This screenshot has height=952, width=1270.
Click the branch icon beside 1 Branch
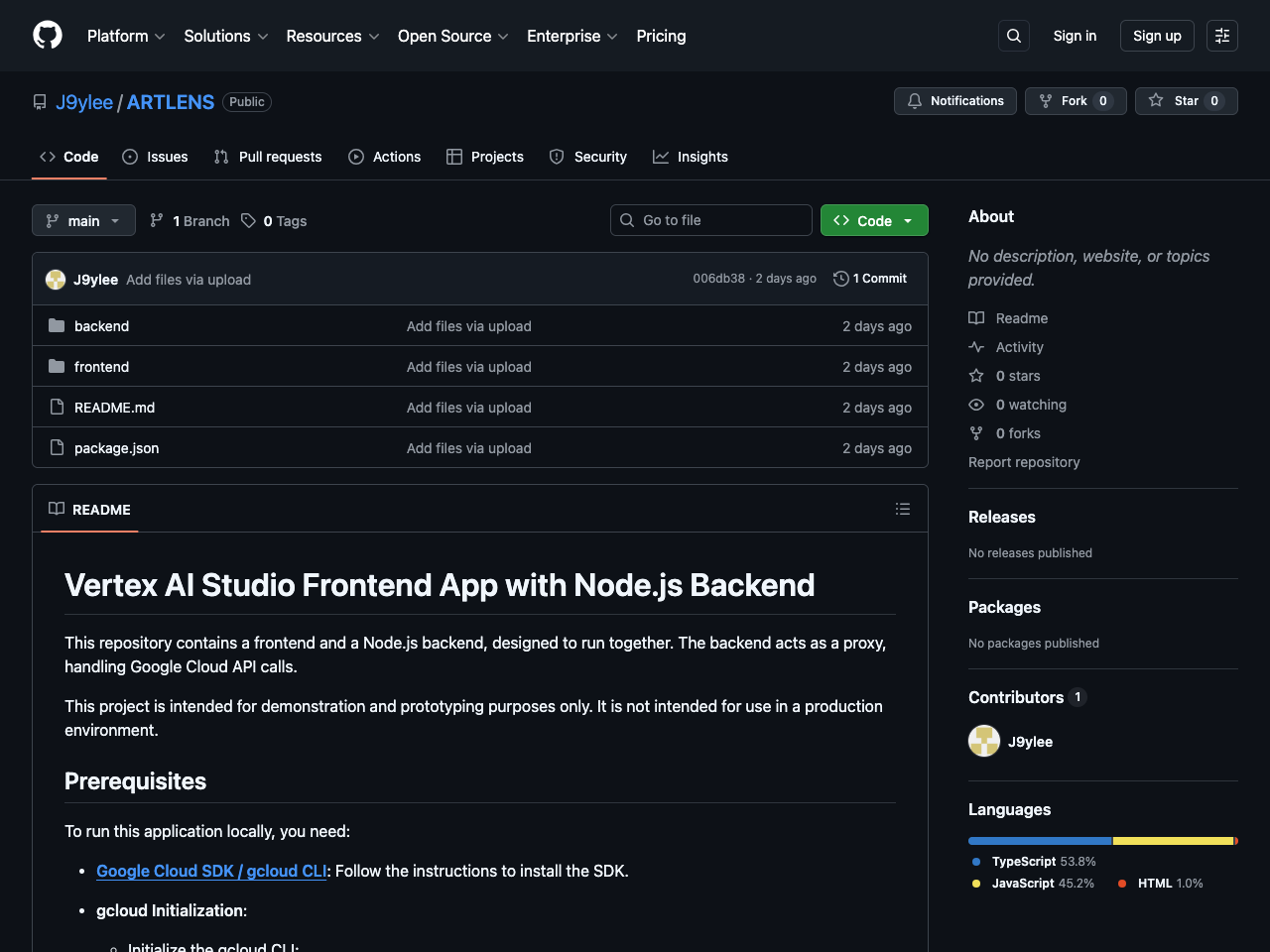[157, 221]
